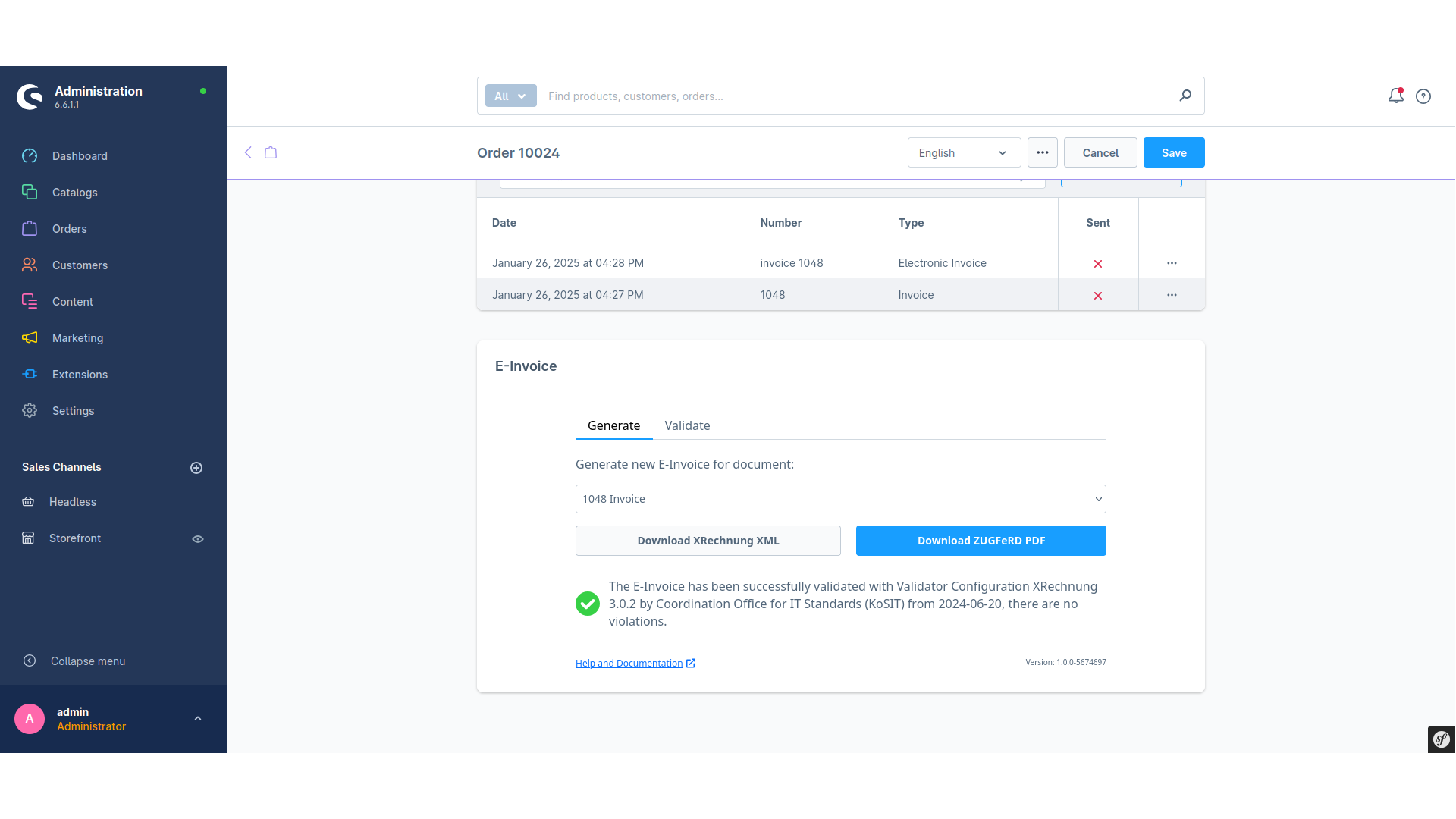Click the back arrow navigation icon
The width and height of the screenshot is (1456, 819).
tap(248, 152)
